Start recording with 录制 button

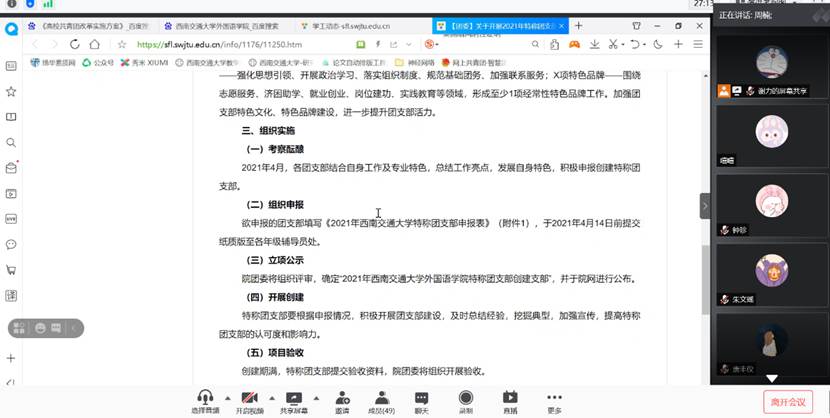tap(466, 402)
